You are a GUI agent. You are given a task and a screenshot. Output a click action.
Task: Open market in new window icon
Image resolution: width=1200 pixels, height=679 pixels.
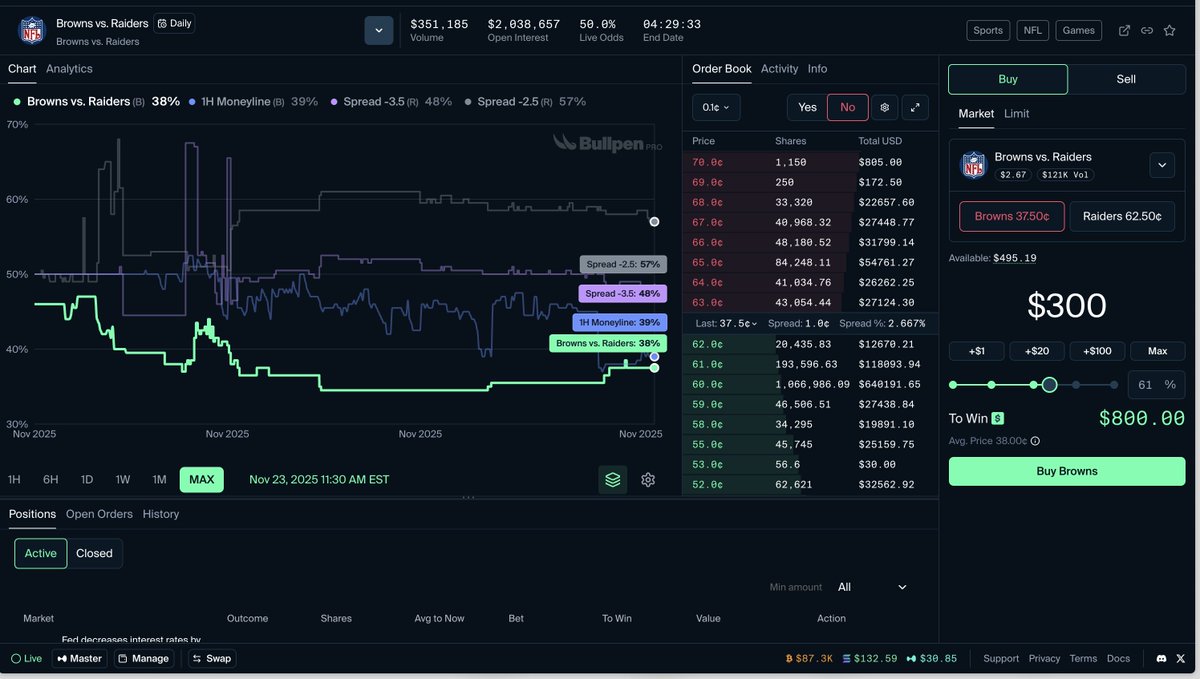tap(1124, 30)
